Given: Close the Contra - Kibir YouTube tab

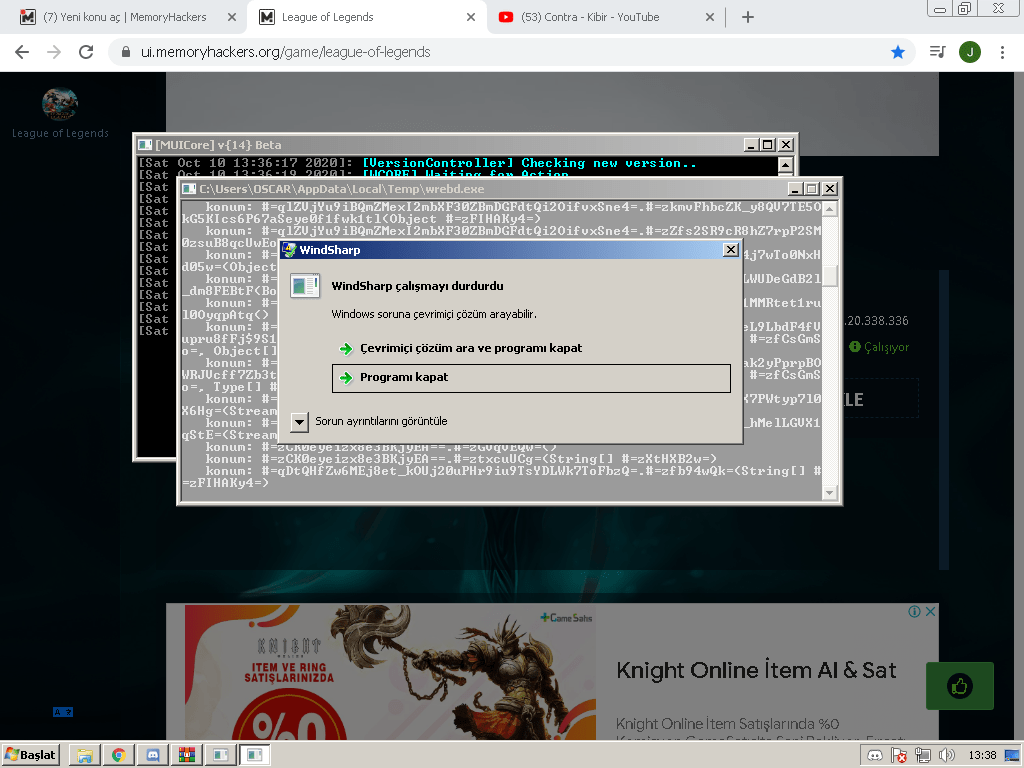Looking at the screenshot, I should (710, 18).
